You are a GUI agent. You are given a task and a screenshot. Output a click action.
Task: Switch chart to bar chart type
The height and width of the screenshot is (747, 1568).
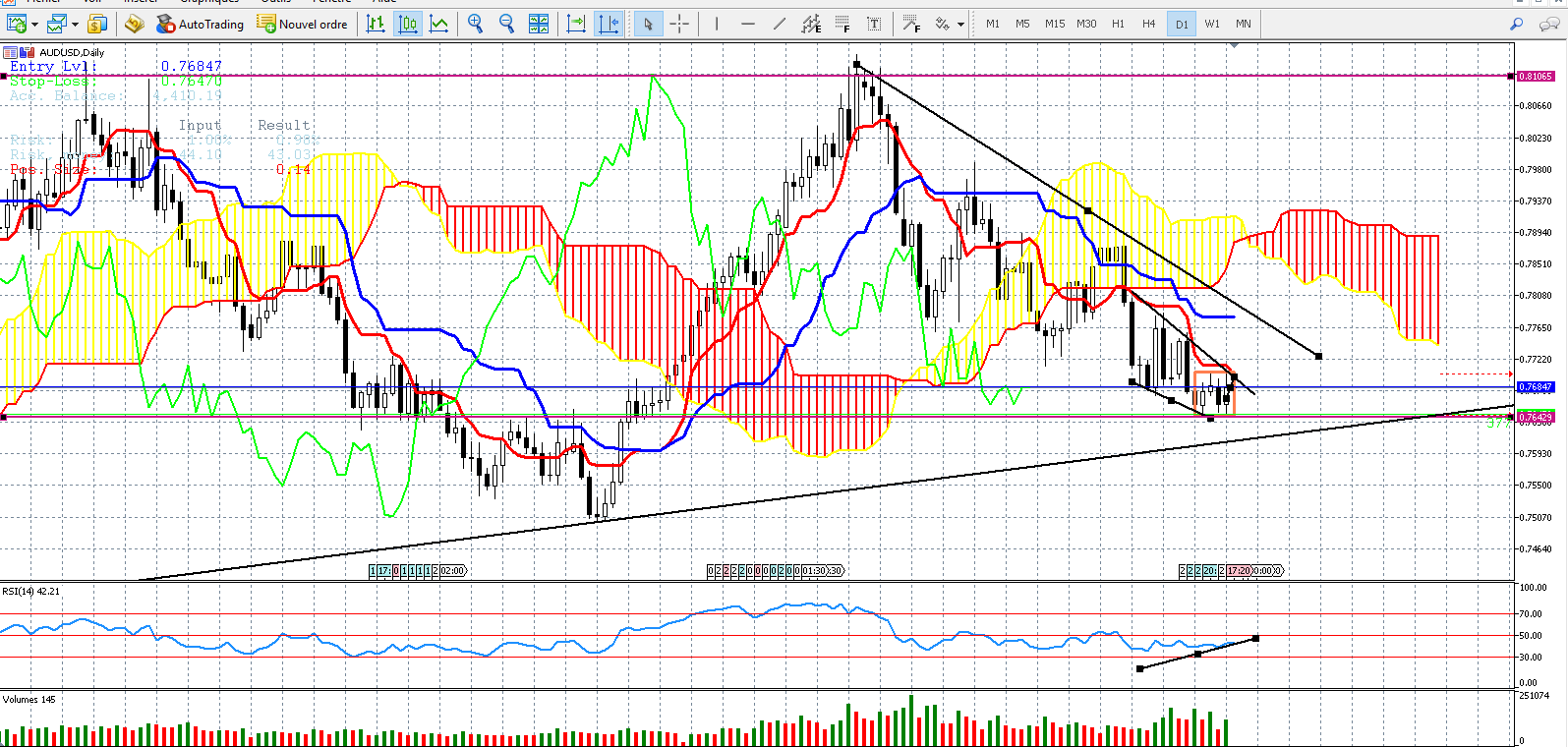point(376,24)
